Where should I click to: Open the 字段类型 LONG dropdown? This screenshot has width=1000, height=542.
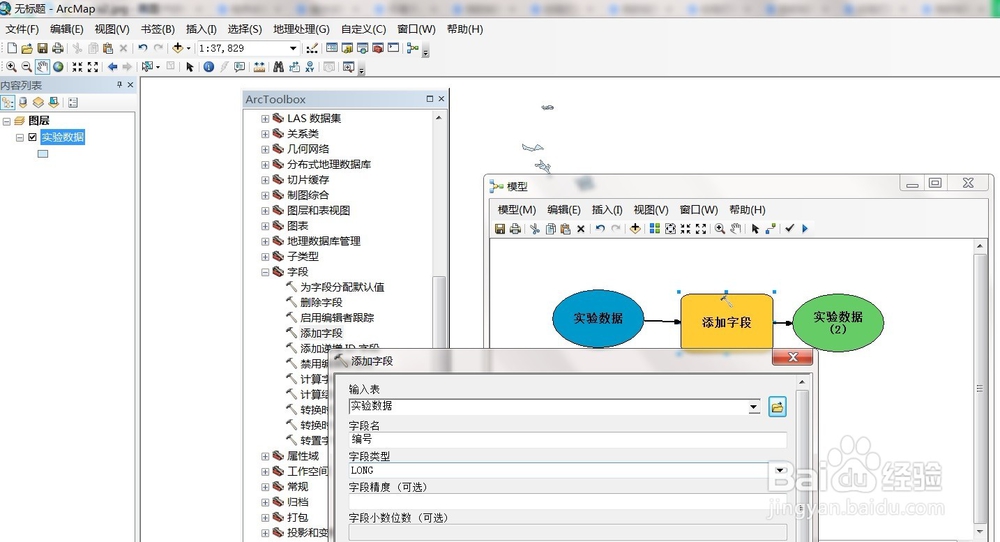click(780, 471)
